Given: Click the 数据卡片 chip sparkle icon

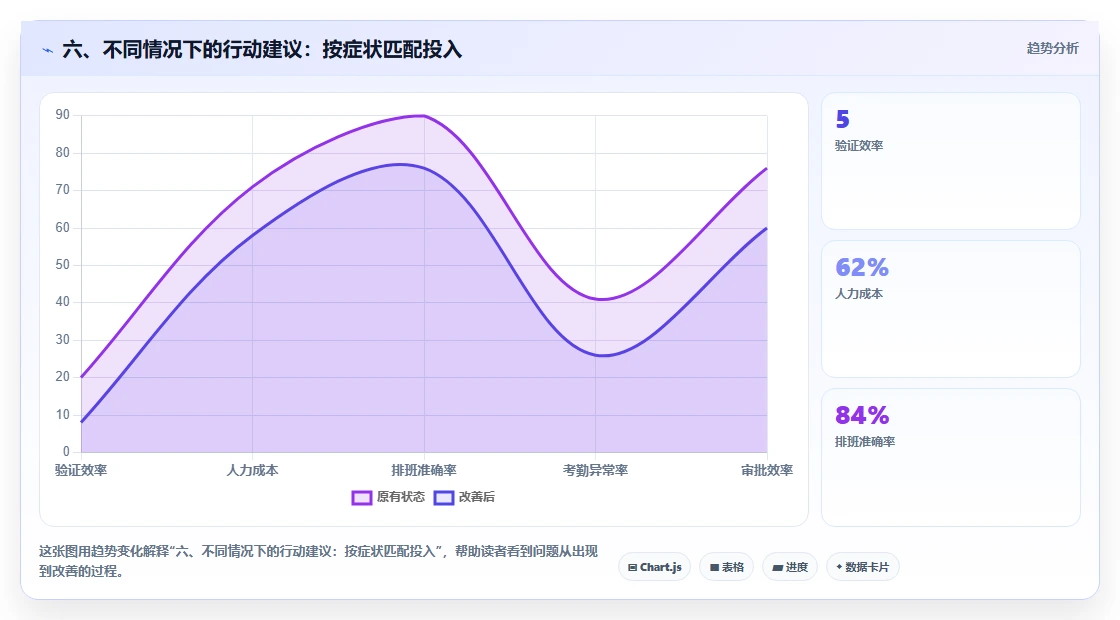Looking at the screenshot, I should (839, 567).
